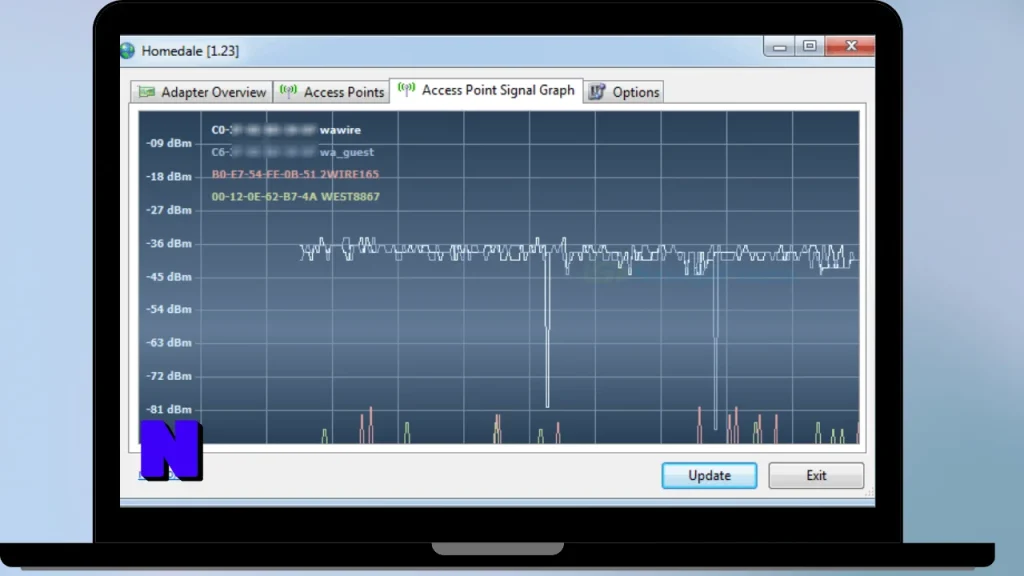Screen dimensions: 1024x576
Task: Minimize the Homedale window
Action: [x=779, y=46]
